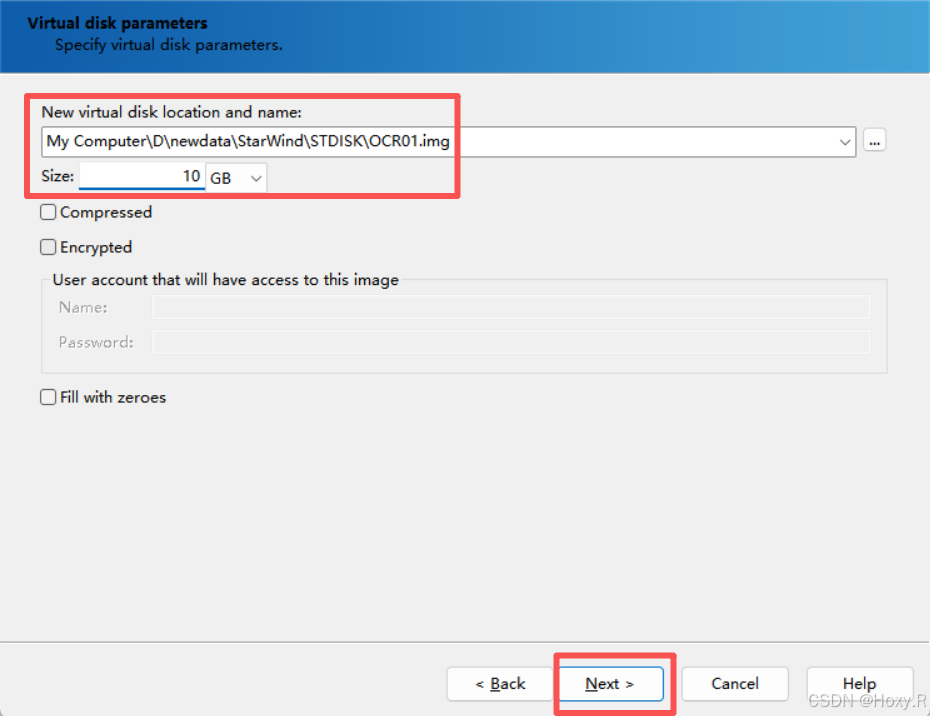Tick the Fill with zeroes checkbox

(48, 397)
